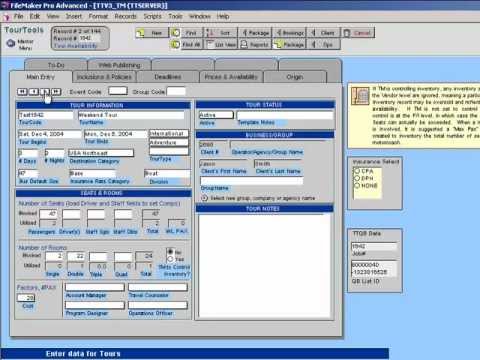Click the Cancel trash-can button

[358, 33]
